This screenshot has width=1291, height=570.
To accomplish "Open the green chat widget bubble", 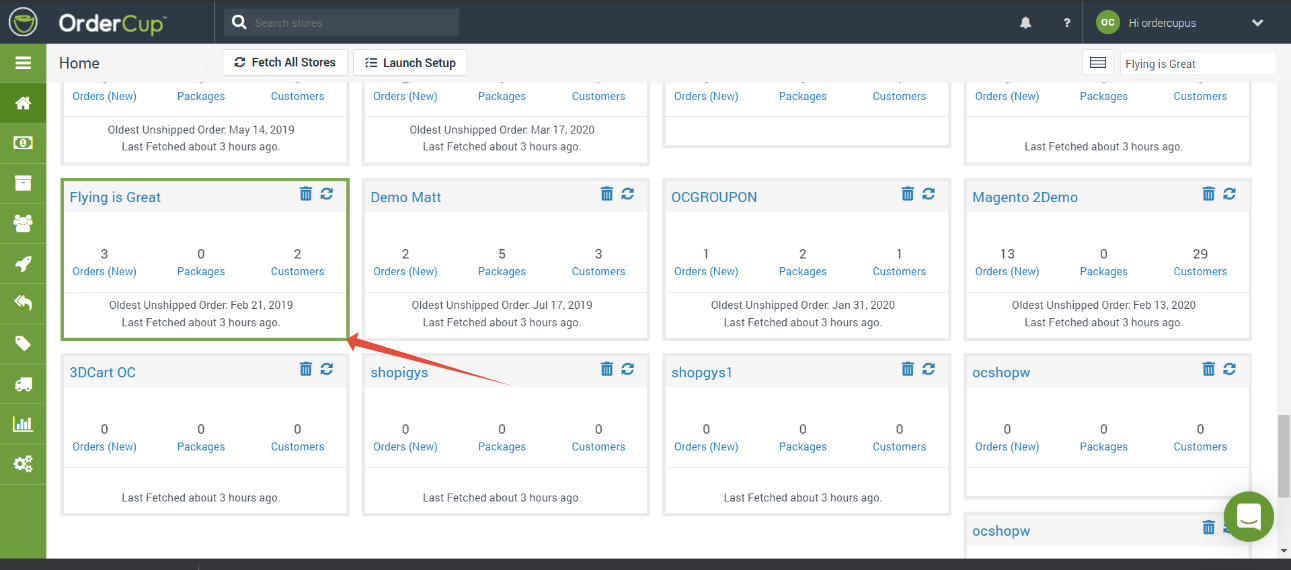I will pos(1248,516).
